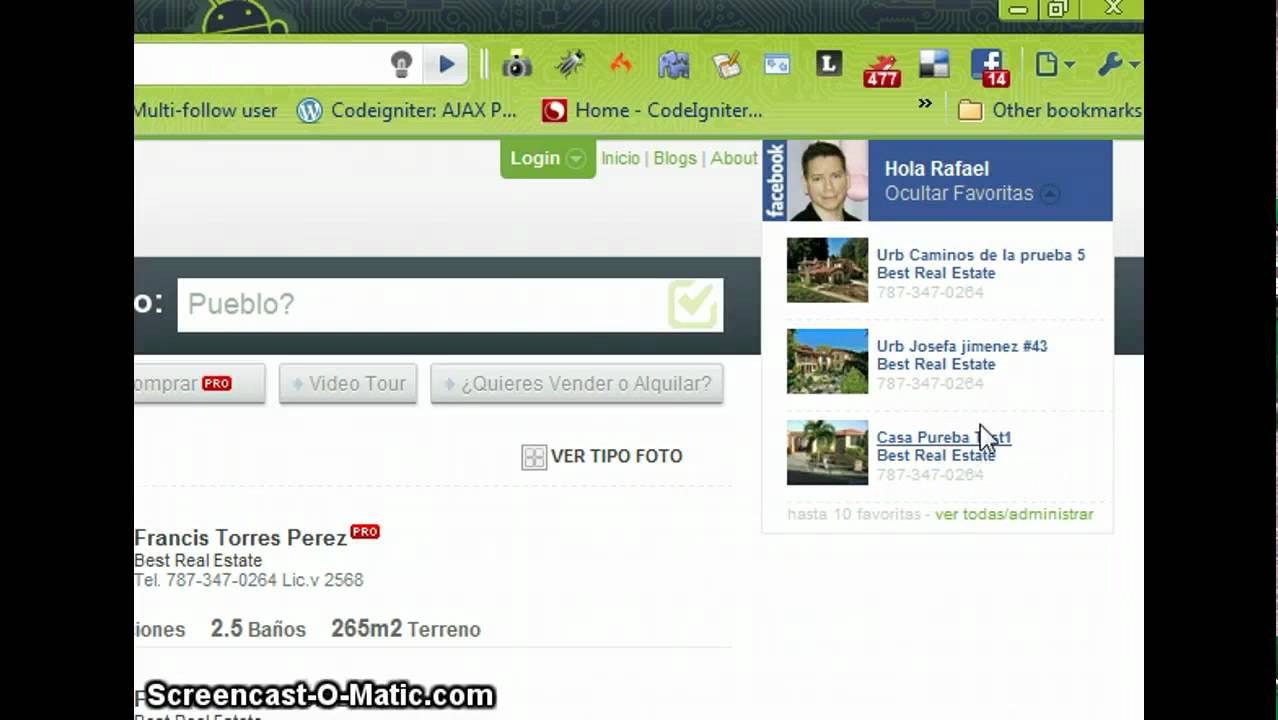Click green checkmark in Pueblo field
The width and height of the screenshot is (1278, 720).
[x=693, y=304]
